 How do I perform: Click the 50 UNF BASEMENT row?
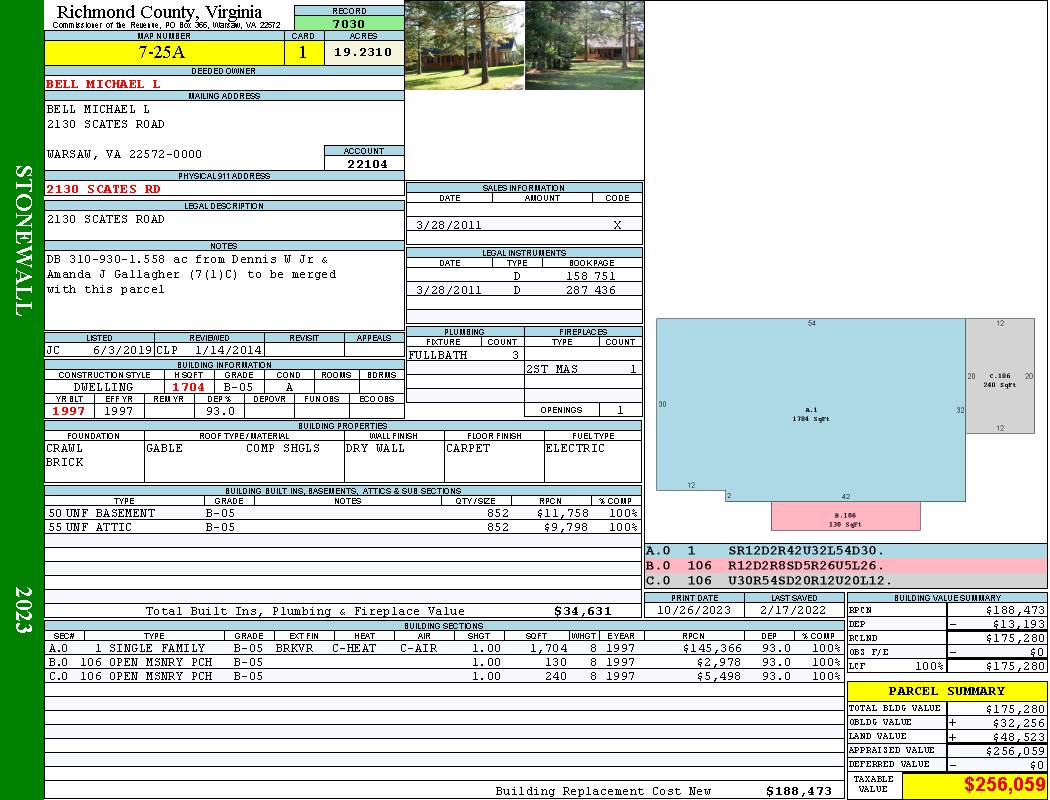coord(343,513)
